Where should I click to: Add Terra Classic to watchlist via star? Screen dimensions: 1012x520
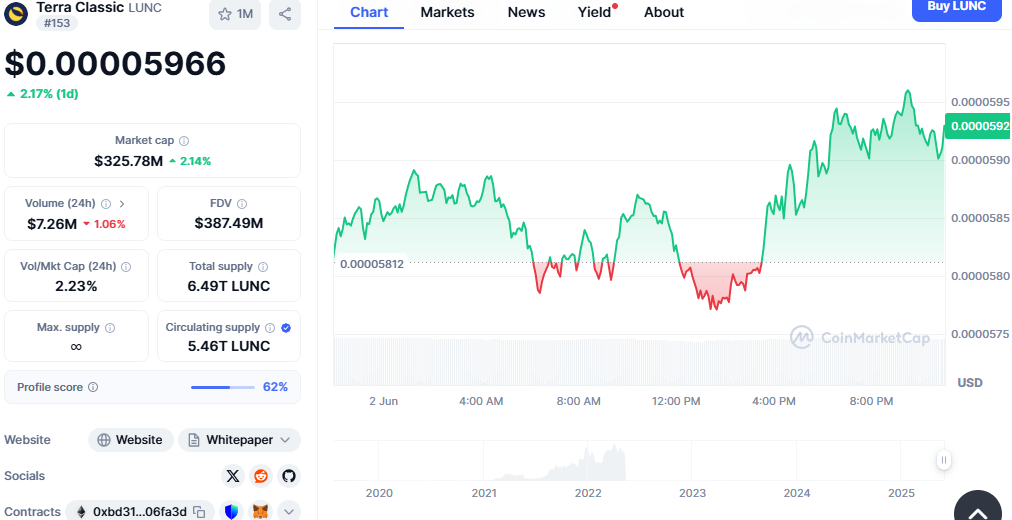[x=235, y=14]
